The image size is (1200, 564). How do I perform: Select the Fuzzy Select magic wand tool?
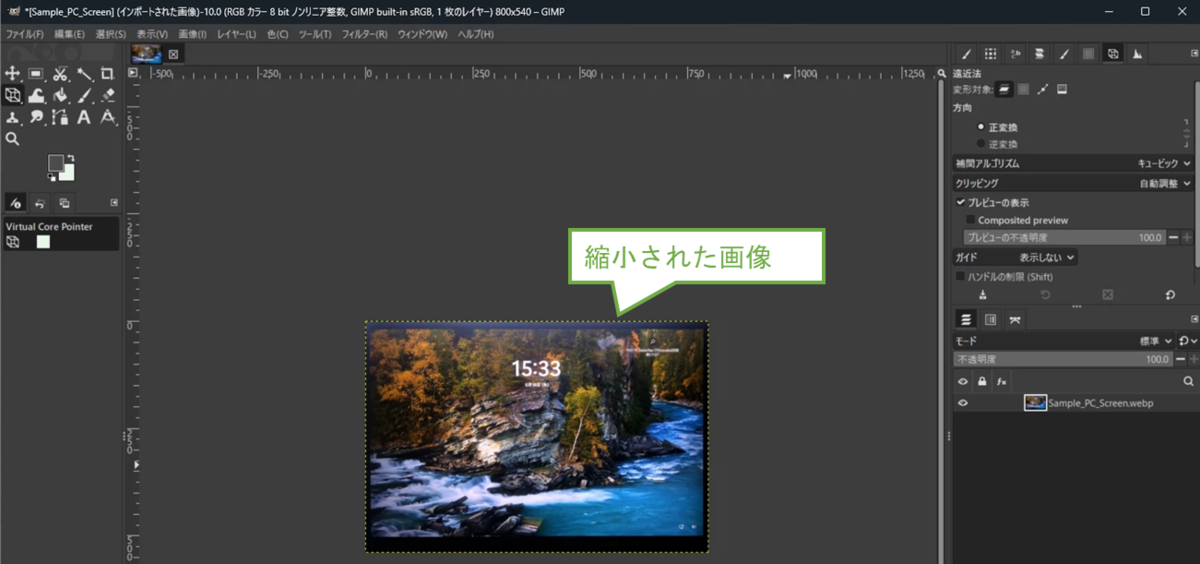tap(84, 74)
